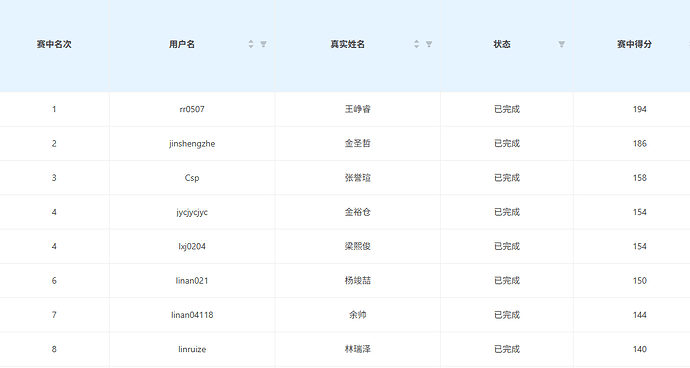Click the score 158
This screenshot has width=690, height=368.
[x=639, y=178]
